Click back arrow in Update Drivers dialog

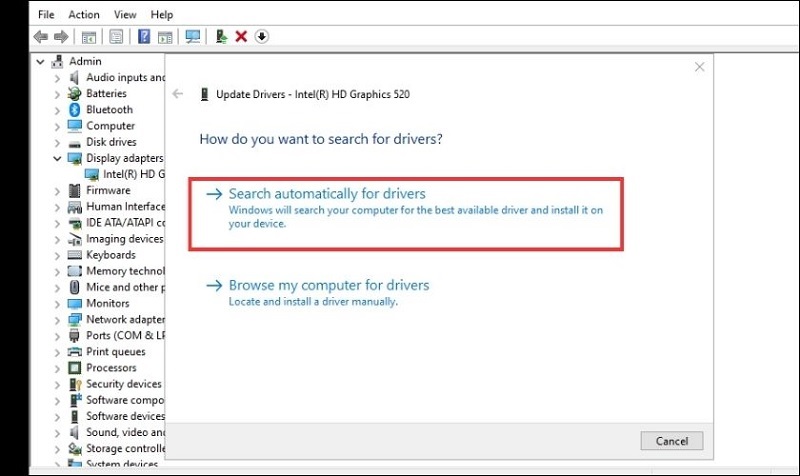tap(178, 94)
